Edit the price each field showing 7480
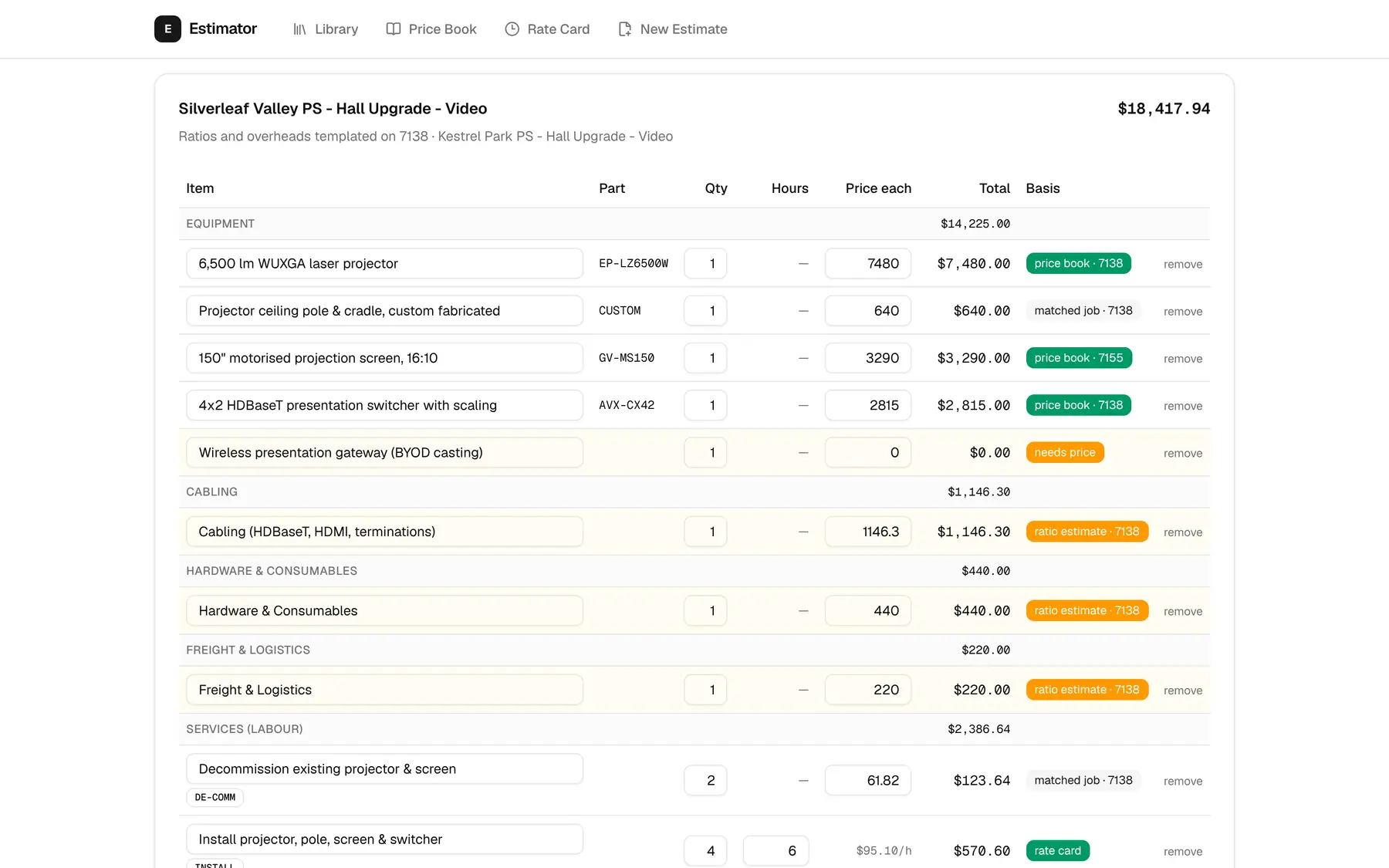The image size is (1389, 868). pyautogui.click(x=868, y=263)
